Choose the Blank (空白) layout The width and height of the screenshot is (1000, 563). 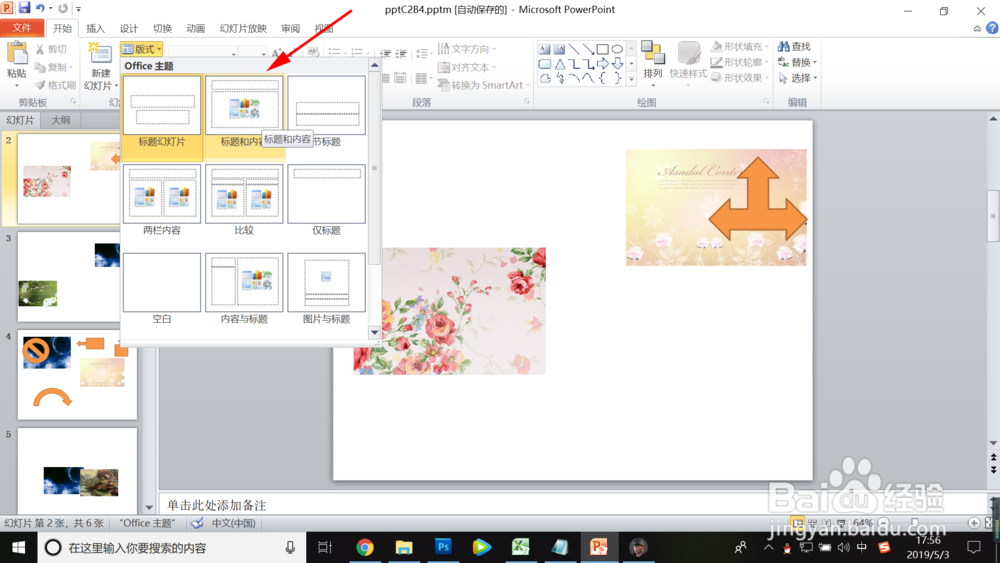162,289
